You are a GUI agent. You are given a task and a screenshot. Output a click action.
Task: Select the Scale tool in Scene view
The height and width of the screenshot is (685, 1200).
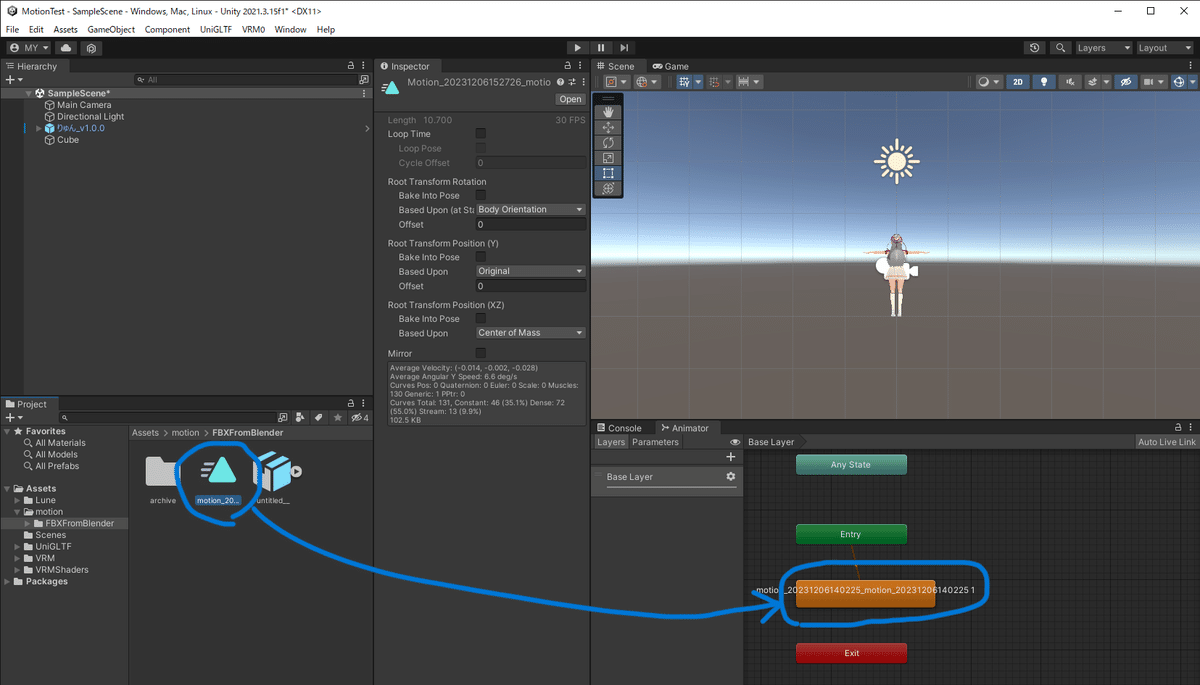tap(608, 158)
